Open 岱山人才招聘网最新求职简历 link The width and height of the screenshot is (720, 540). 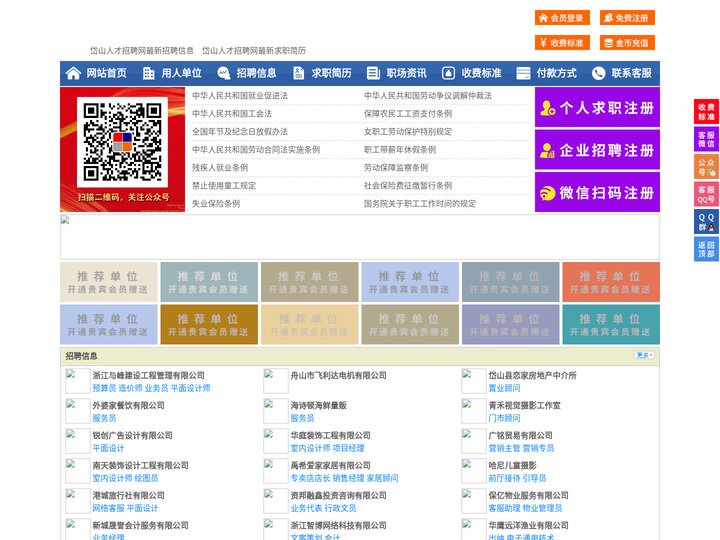[254, 51]
